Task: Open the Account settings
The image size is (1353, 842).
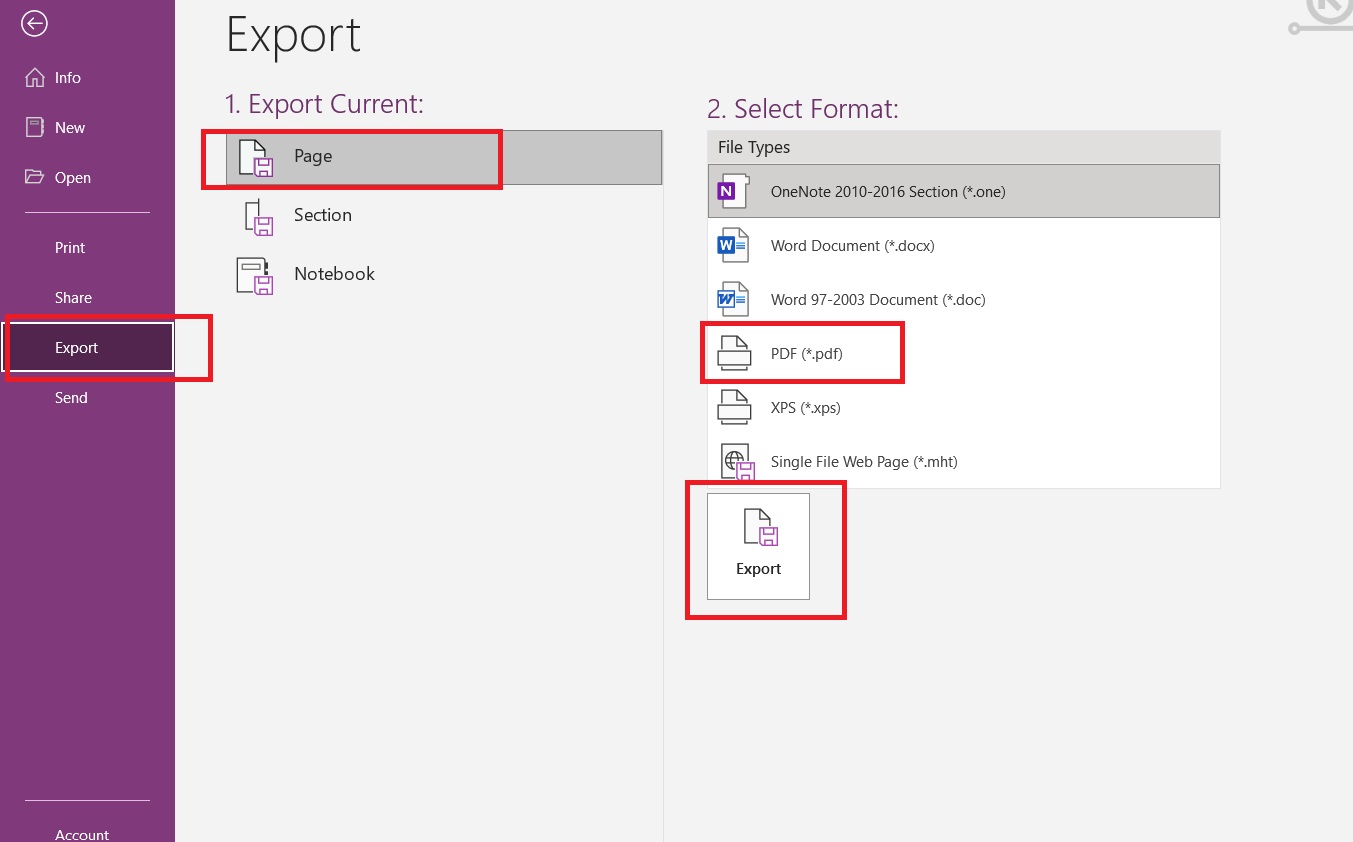Action: (81, 834)
